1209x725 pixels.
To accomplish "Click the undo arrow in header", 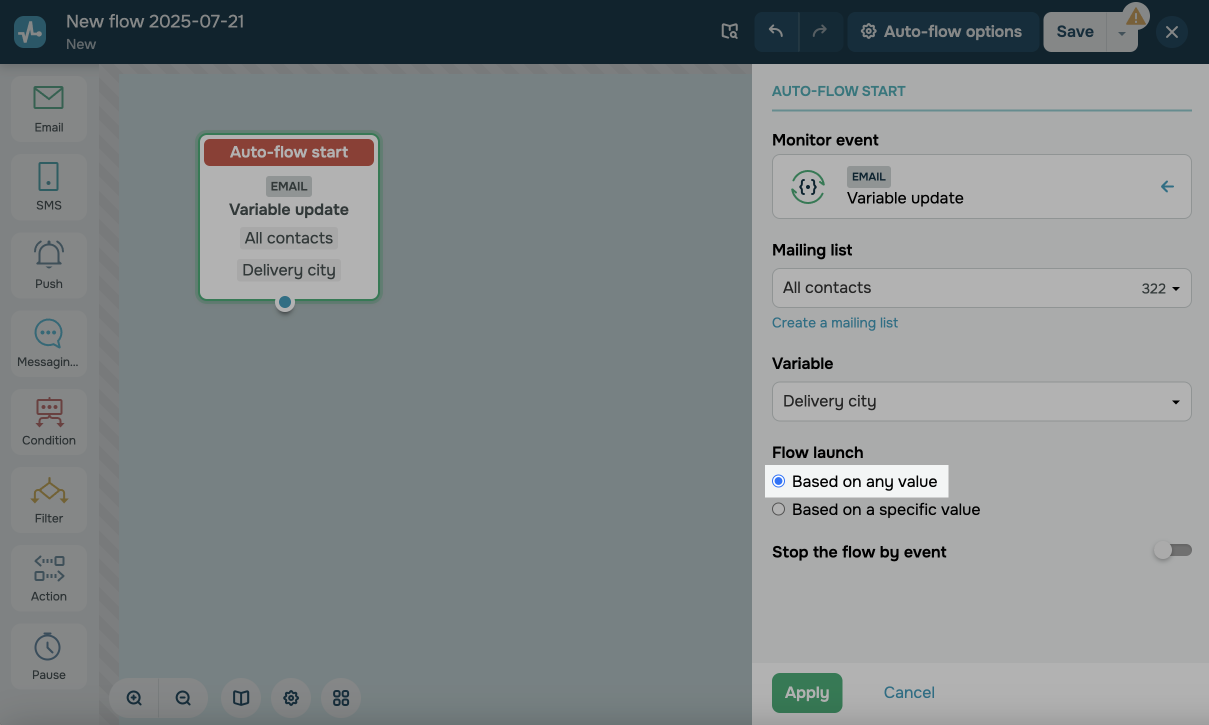I will tap(776, 32).
